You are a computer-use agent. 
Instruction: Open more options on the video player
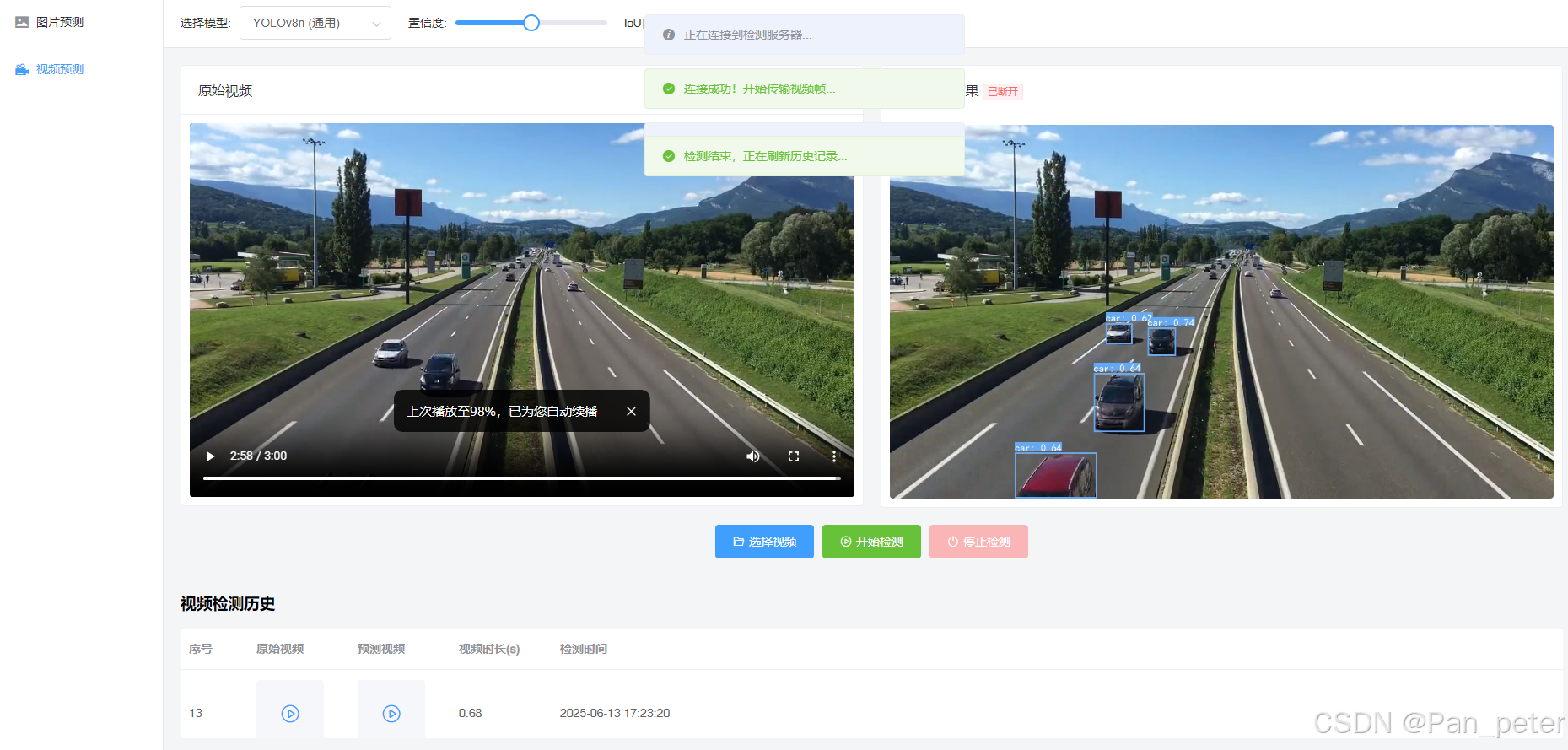pos(834,456)
